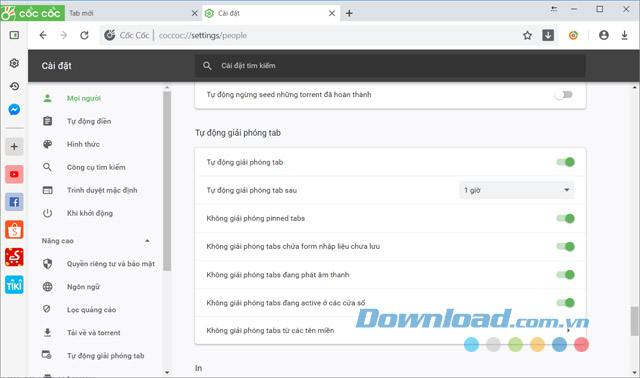Open history icon in sidebar
640x378 pixels.
[x=14, y=86]
